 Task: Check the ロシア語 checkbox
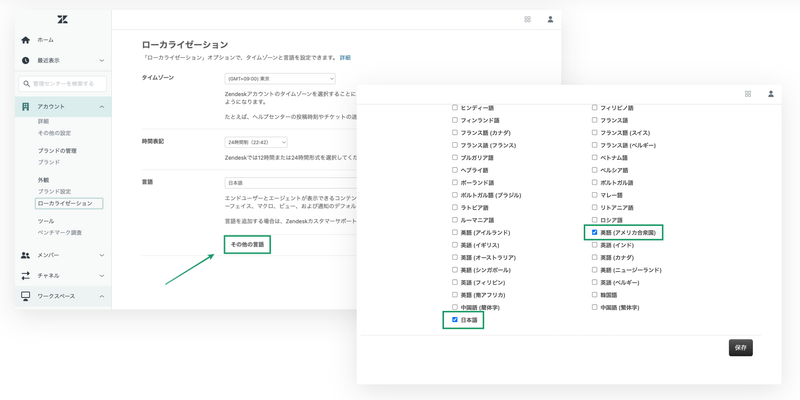point(594,220)
